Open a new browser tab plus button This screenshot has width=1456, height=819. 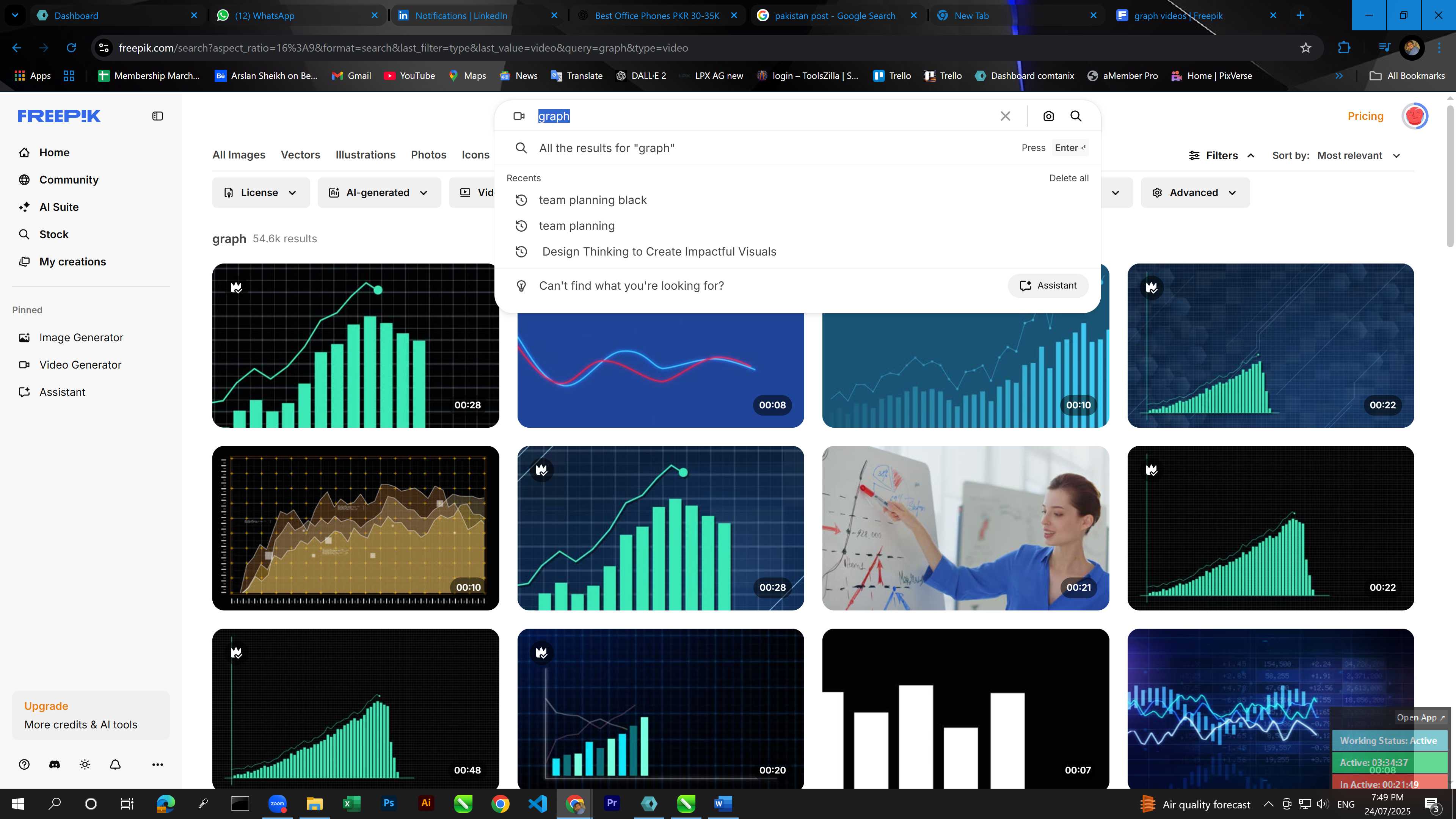click(x=1300, y=15)
